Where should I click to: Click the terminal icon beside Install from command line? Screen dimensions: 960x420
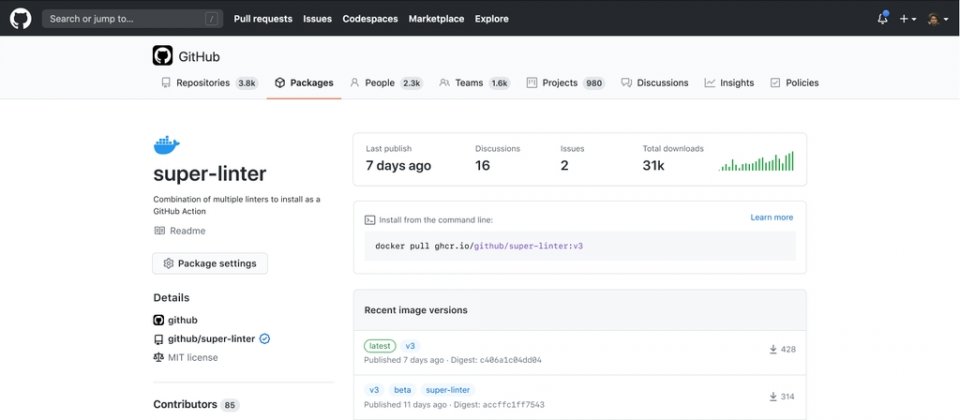point(370,220)
